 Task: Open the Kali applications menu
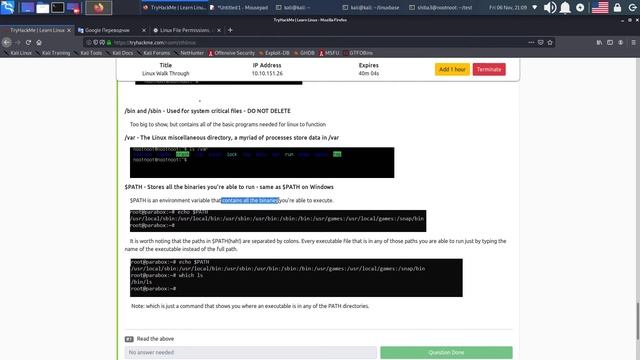click(x=8, y=7)
